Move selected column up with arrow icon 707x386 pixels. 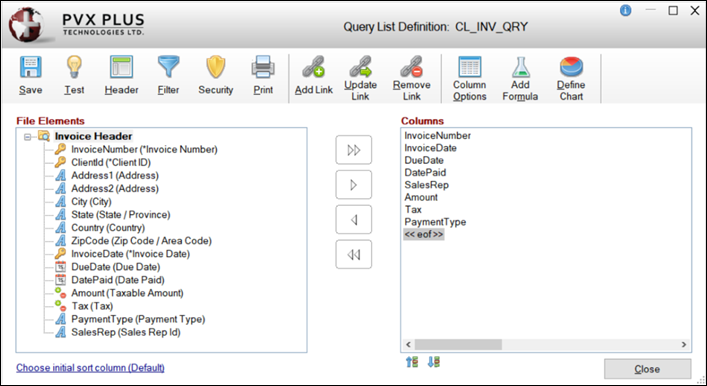[x=412, y=362]
